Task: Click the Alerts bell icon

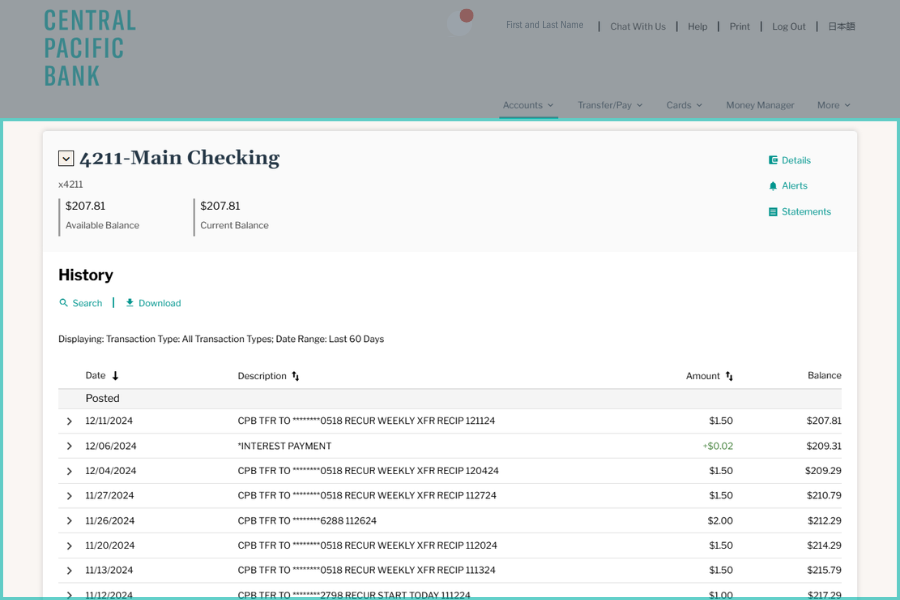Action: [773, 186]
